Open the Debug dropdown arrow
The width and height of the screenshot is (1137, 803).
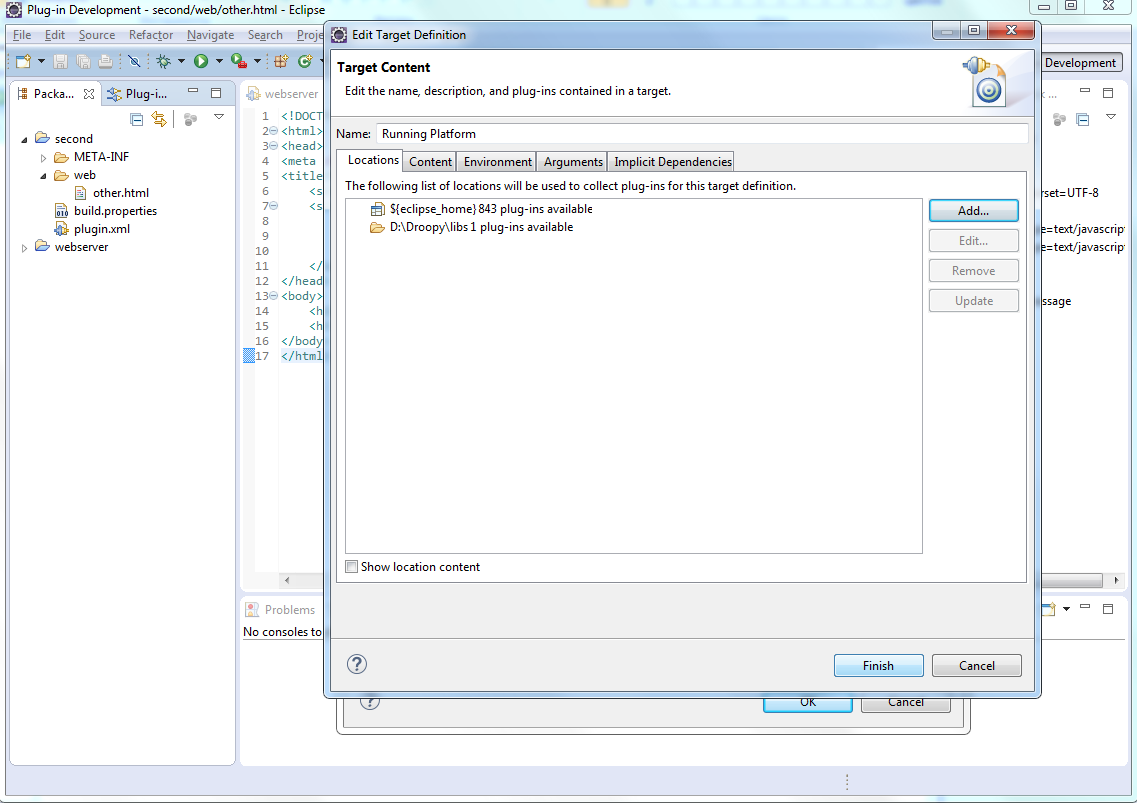coord(181,62)
